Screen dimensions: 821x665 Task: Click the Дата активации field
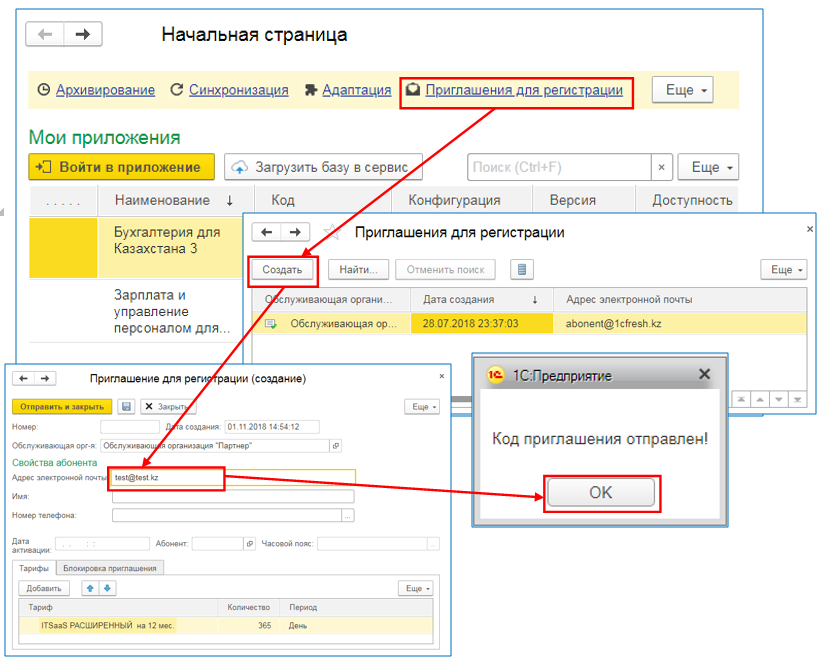coord(102,544)
